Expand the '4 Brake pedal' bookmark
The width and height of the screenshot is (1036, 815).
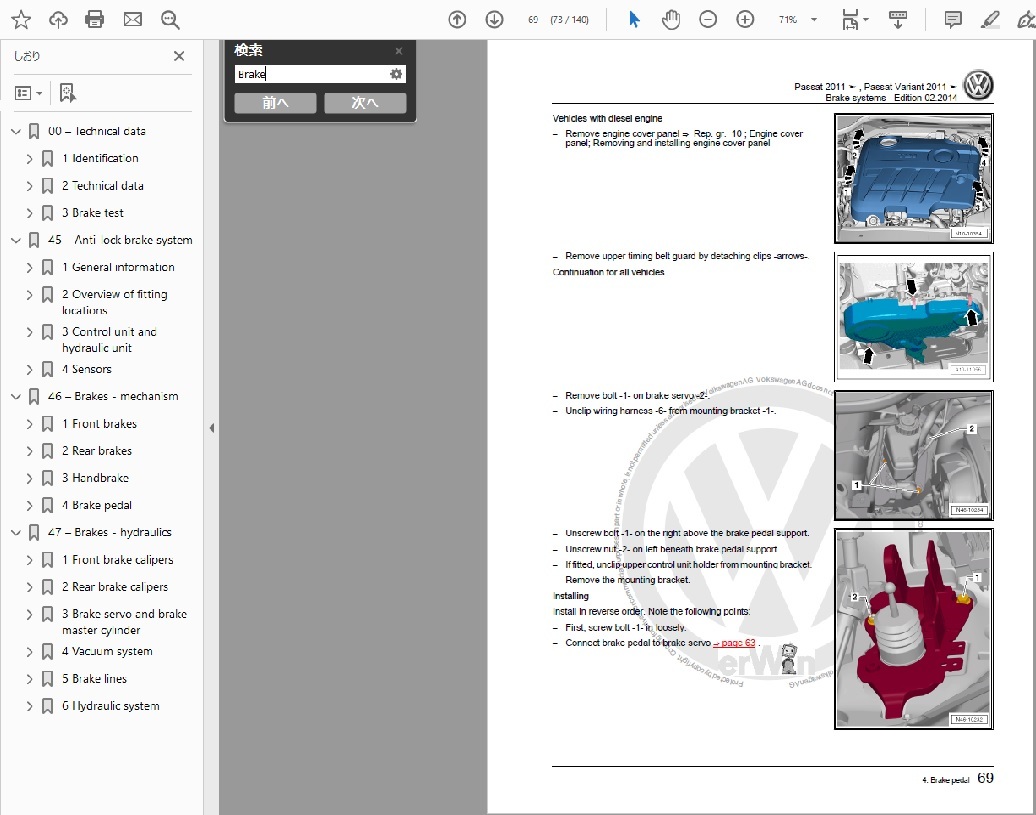click(29, 505)
